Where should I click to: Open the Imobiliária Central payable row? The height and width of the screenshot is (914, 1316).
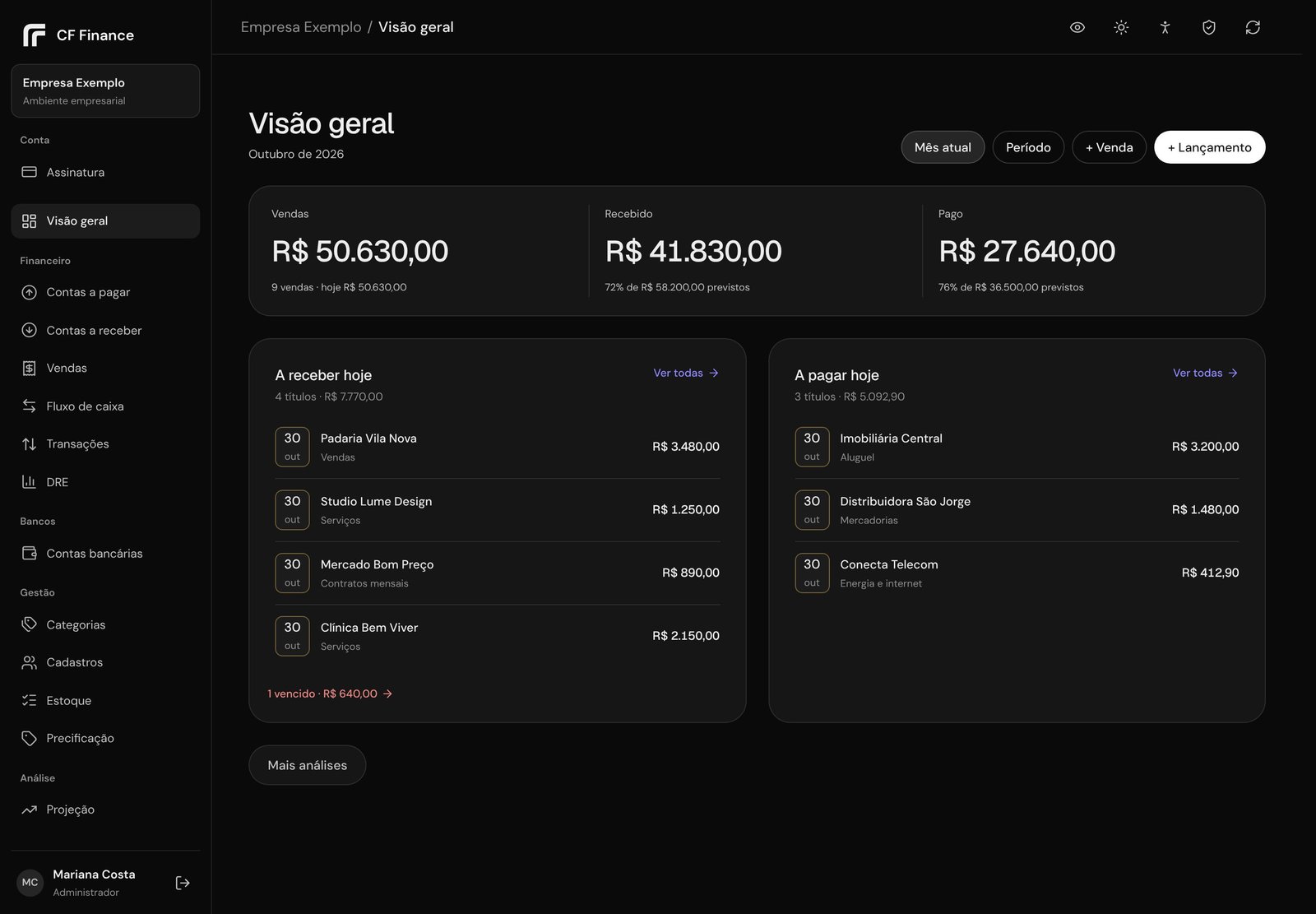coord(1017,447)
